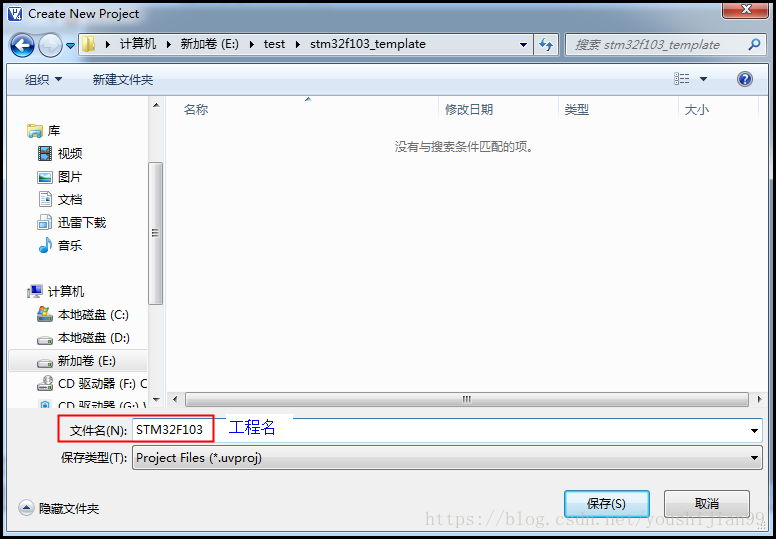
Task: Click the view mode icon in toolbar
Action: pyautogui.click(x=682, y=79)
